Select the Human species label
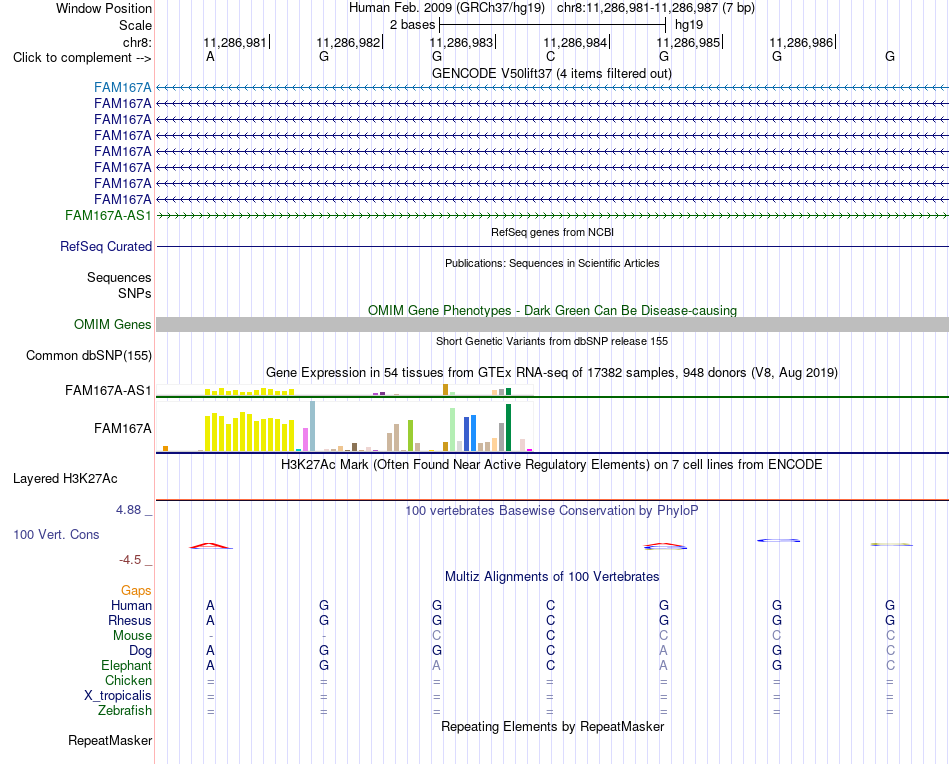The width and height of the screenshot is (950, 764). pyautogui.click(x=131, y=605)
